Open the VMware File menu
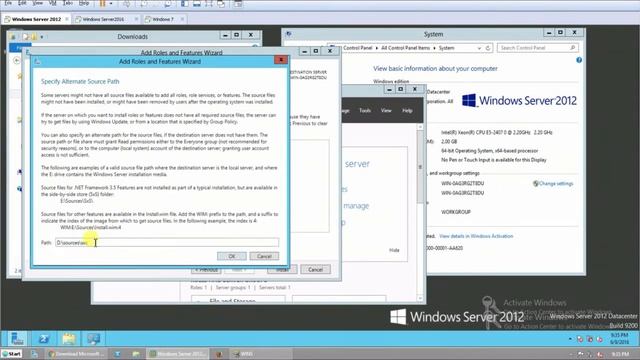 8,3
